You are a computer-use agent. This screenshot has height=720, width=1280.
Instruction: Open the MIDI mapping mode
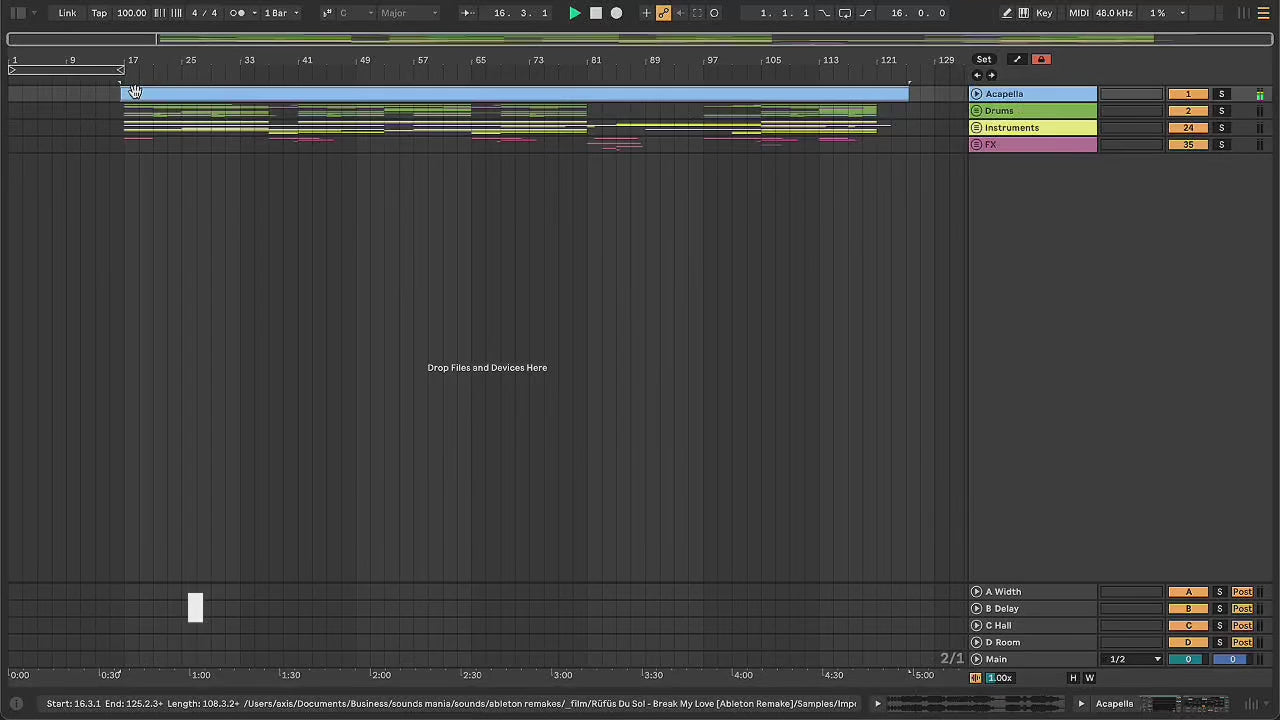1078,13
